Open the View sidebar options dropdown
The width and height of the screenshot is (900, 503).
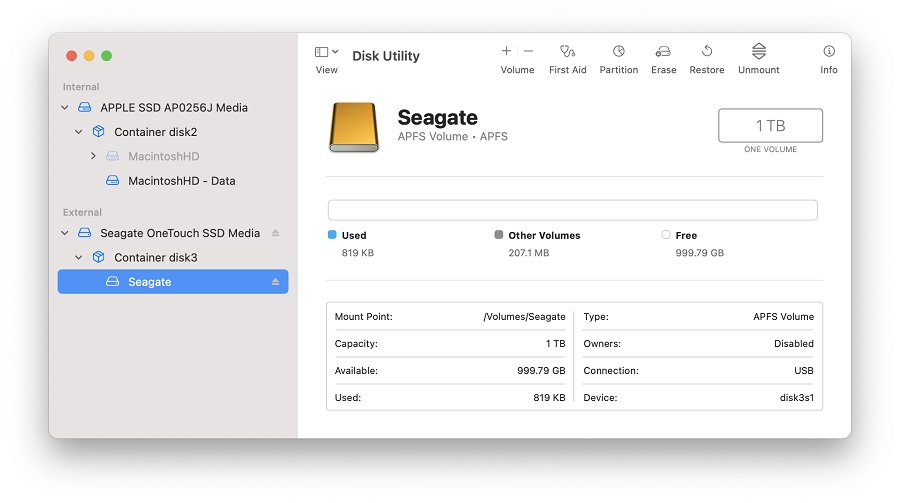click(335, 52)
